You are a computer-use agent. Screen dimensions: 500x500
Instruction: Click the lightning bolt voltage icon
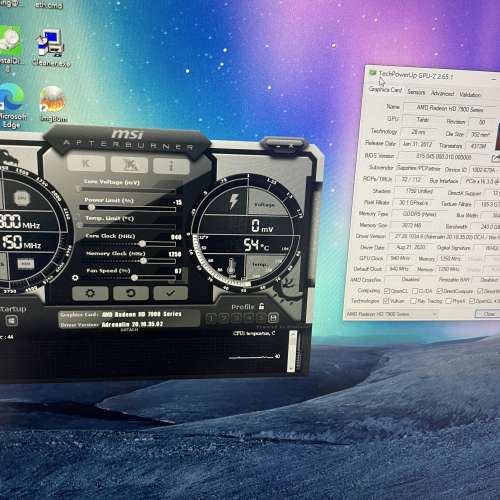(233, 202)
